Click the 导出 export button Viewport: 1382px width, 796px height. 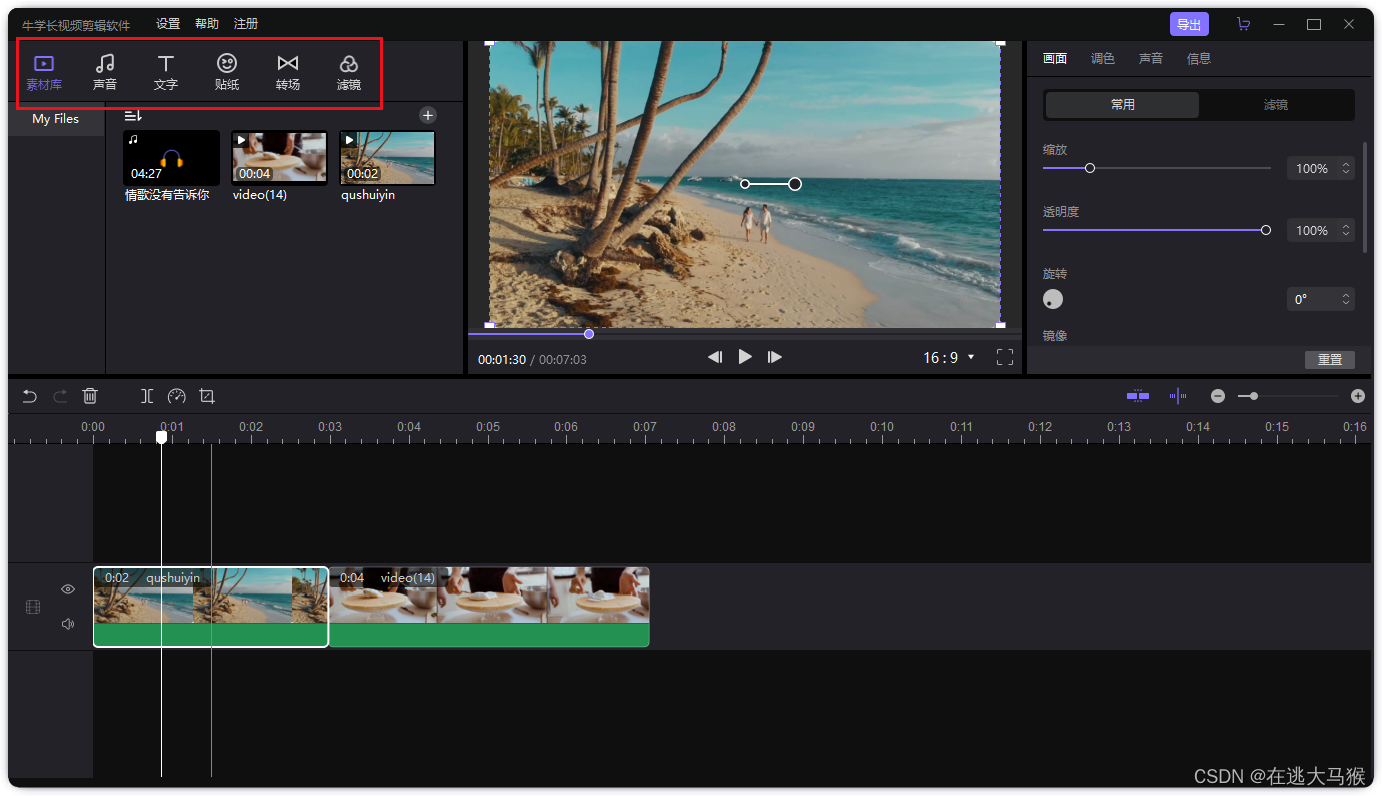1189,24
